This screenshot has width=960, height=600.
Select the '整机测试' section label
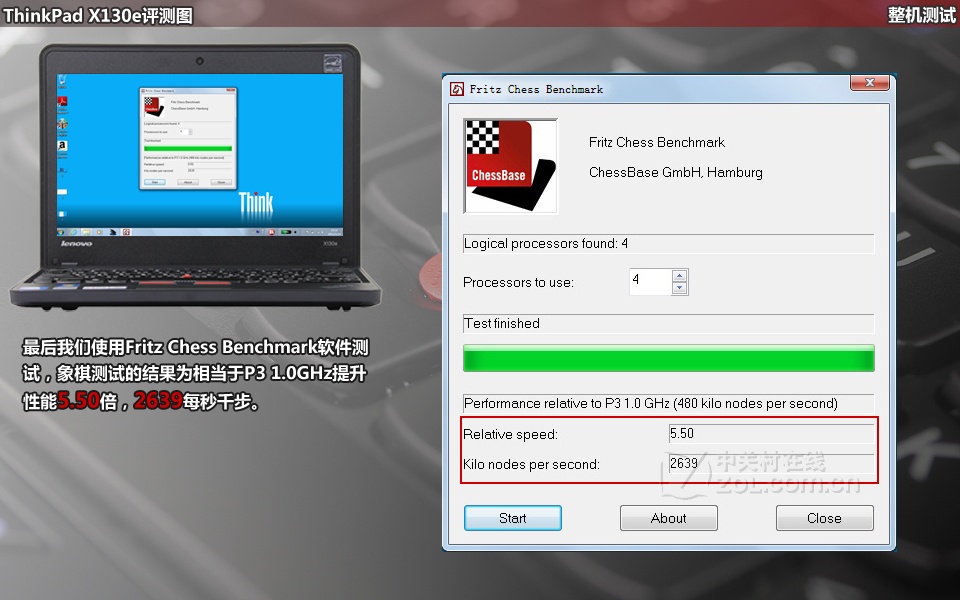(921, 15)
